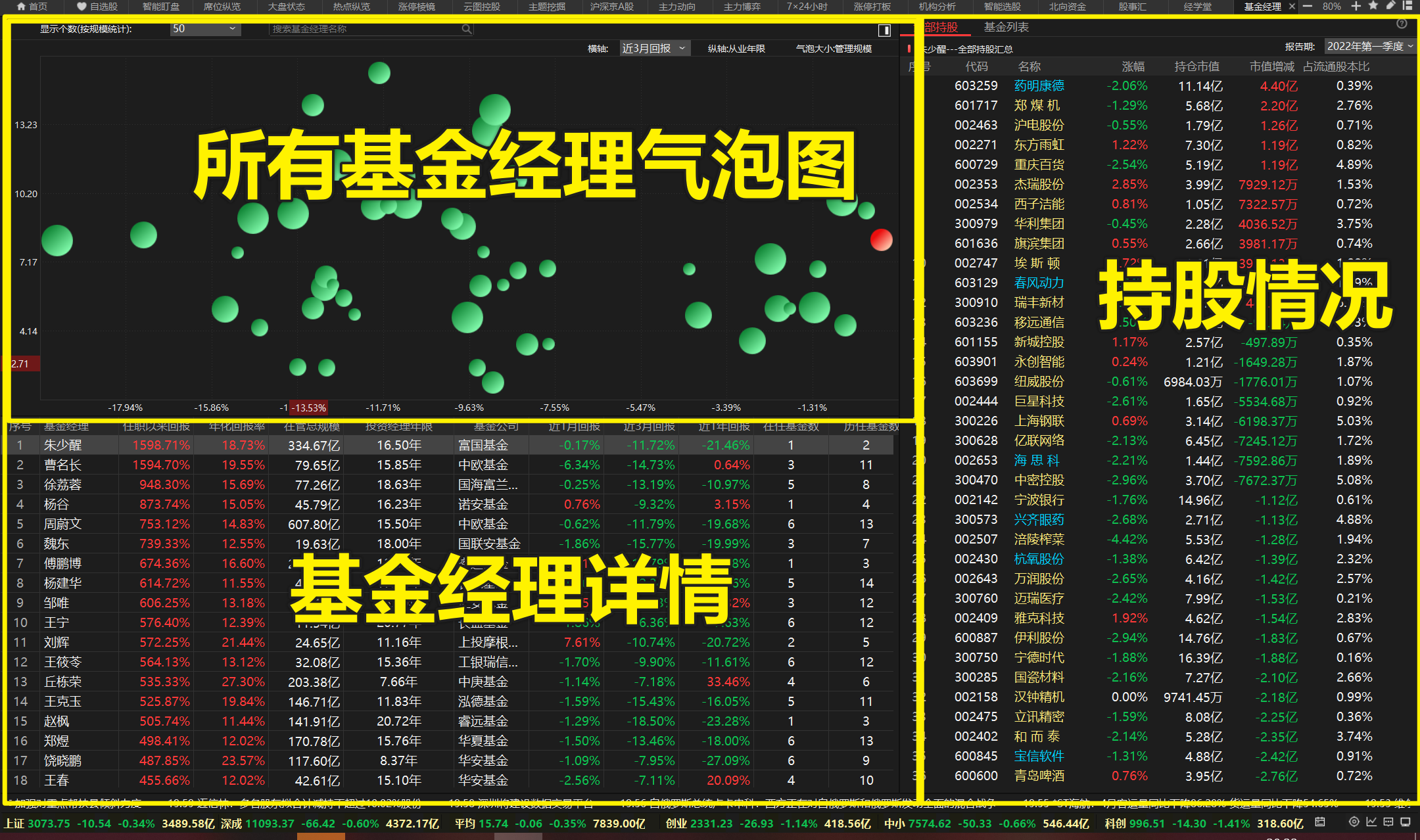This screenshot has height=840, width=1420.
Task: Click the zoom out minus icon
Action: [1308, 6]
